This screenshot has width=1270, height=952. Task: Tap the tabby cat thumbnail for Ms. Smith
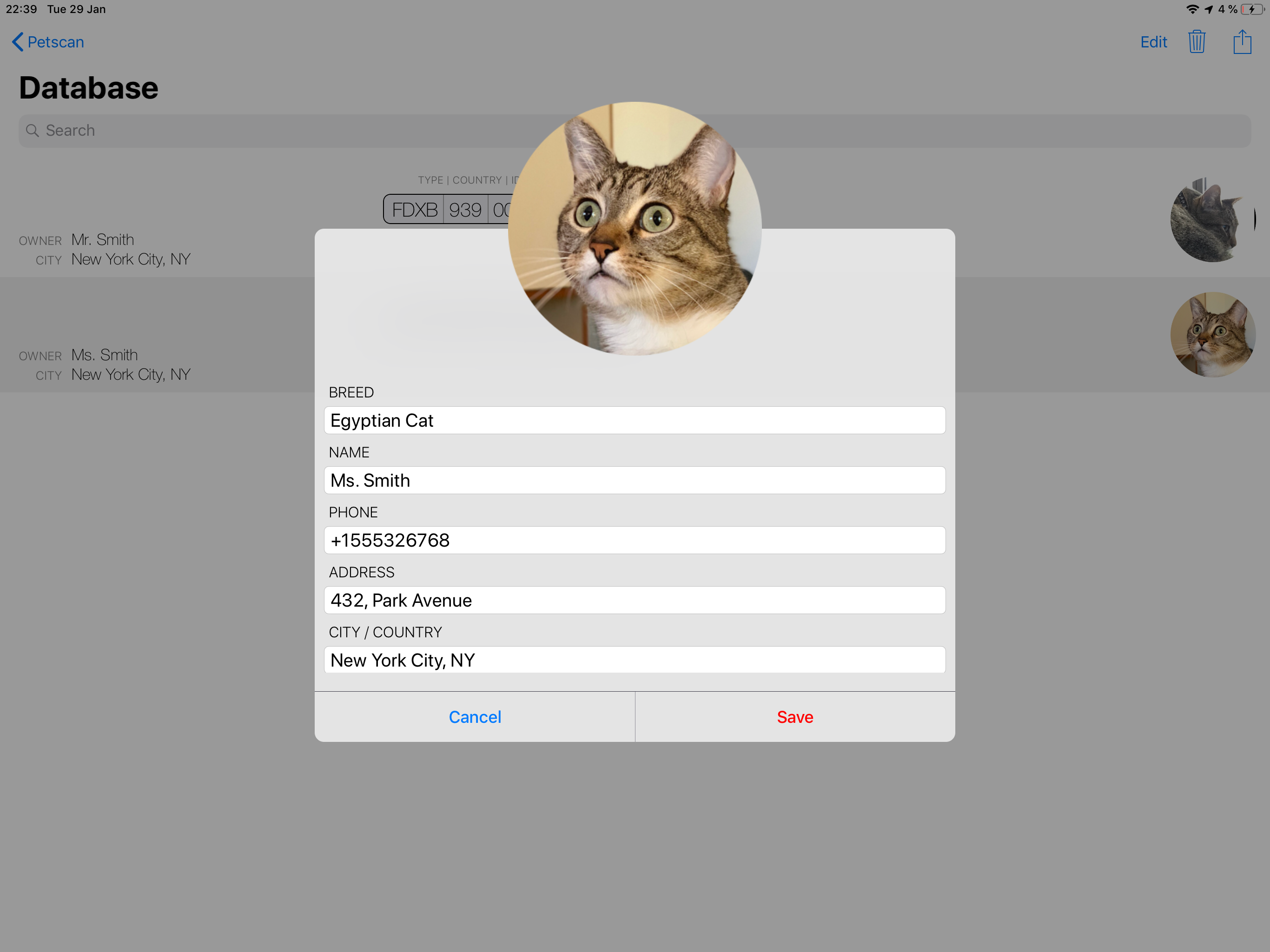(x=1212, y=335)
